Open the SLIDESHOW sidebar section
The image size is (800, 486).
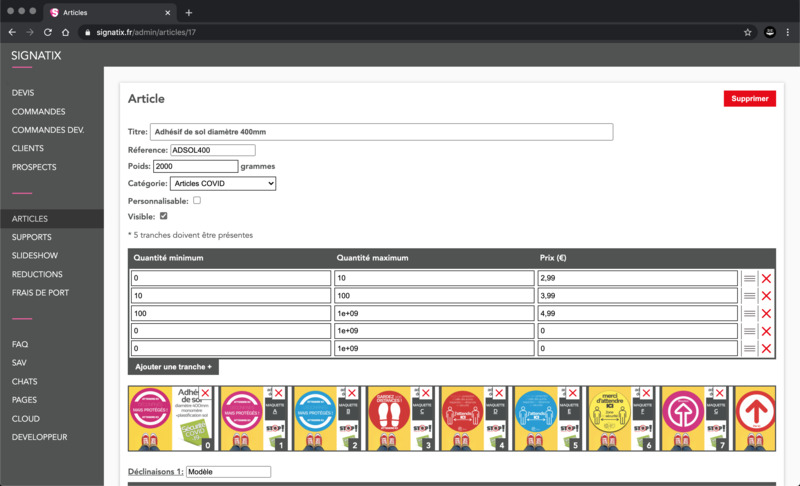coord(36,256)
